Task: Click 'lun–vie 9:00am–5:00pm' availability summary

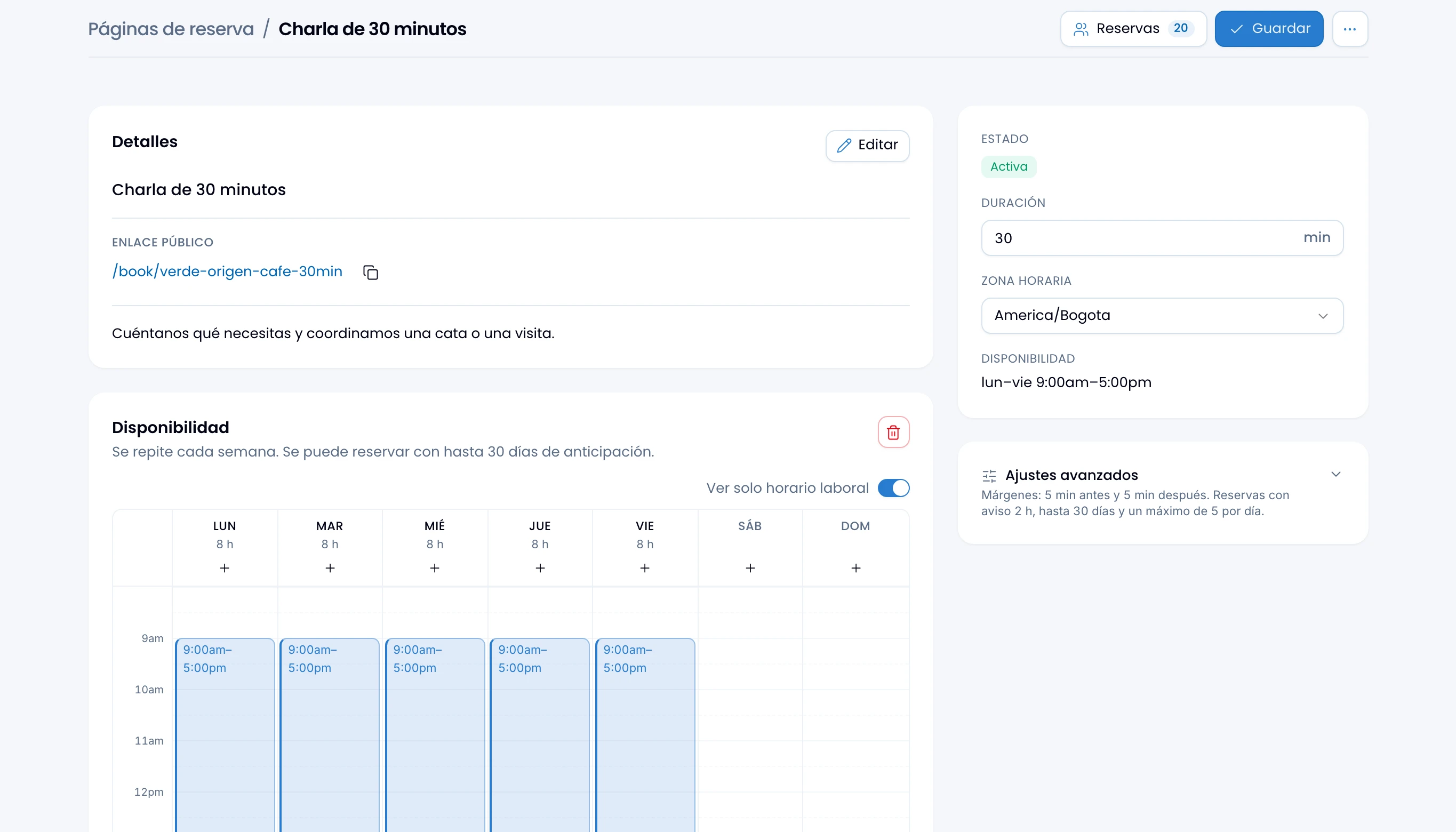Action: coord(1066,382)
